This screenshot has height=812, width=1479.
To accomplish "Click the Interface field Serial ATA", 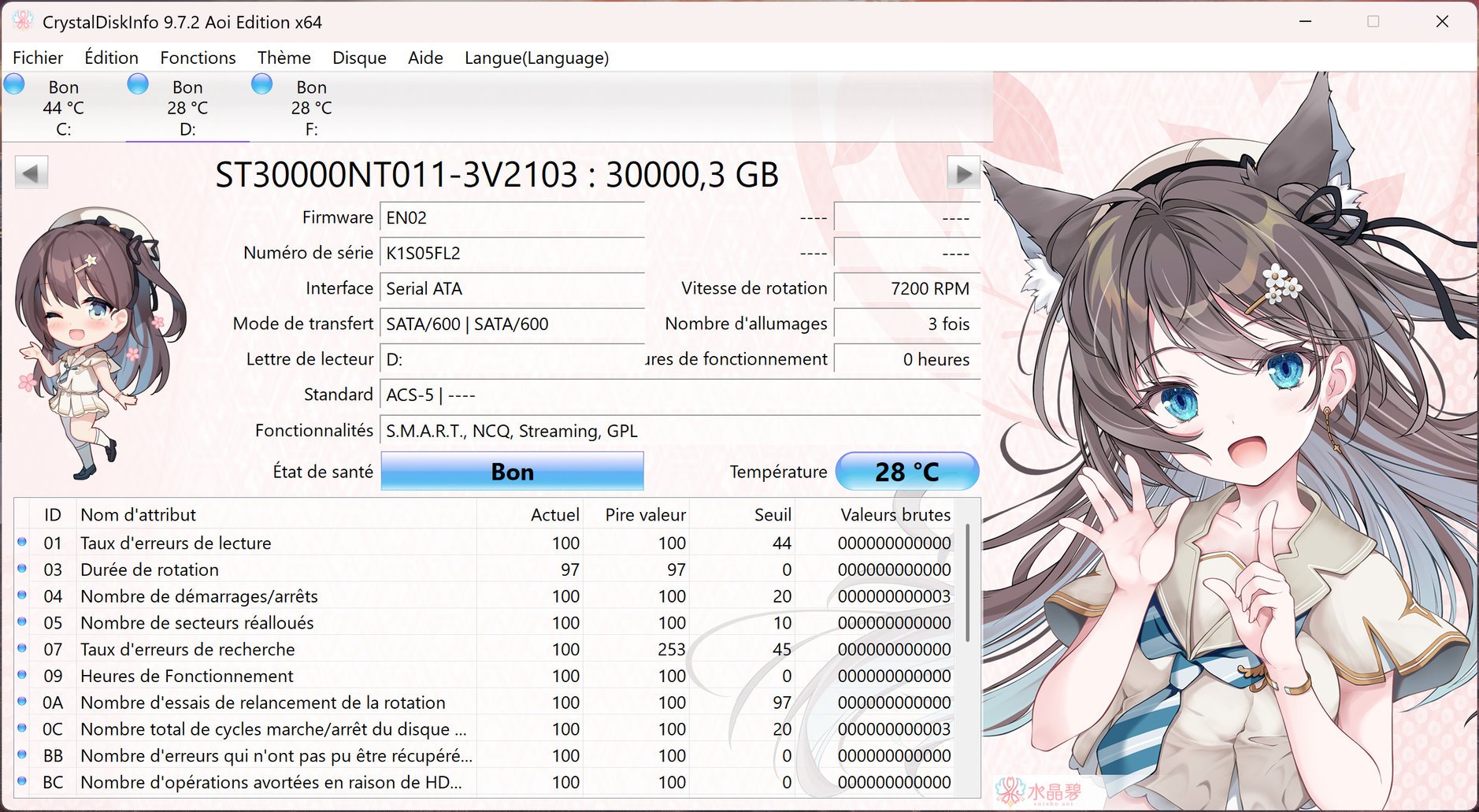I will click(x=512, y=288).
